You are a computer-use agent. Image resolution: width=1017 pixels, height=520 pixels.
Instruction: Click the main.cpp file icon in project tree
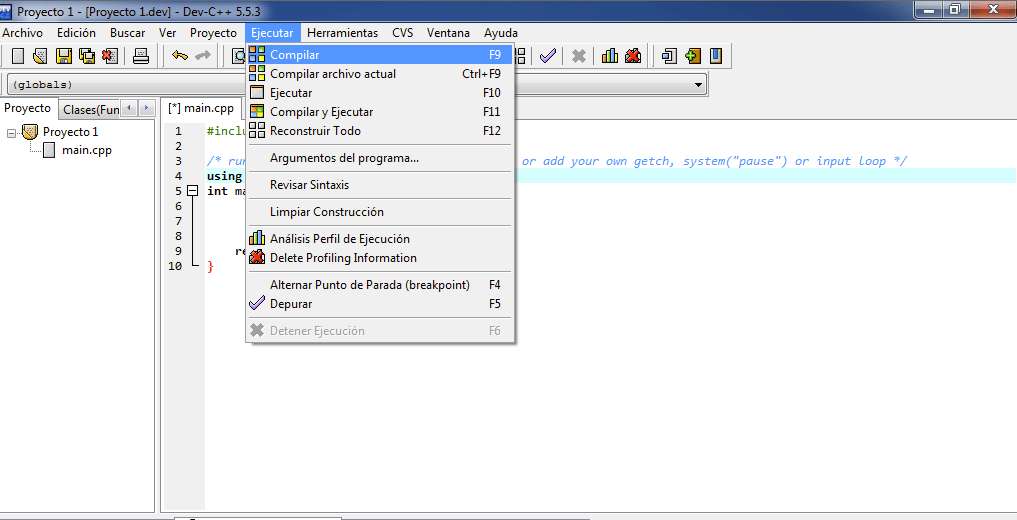tap(49, 150)
